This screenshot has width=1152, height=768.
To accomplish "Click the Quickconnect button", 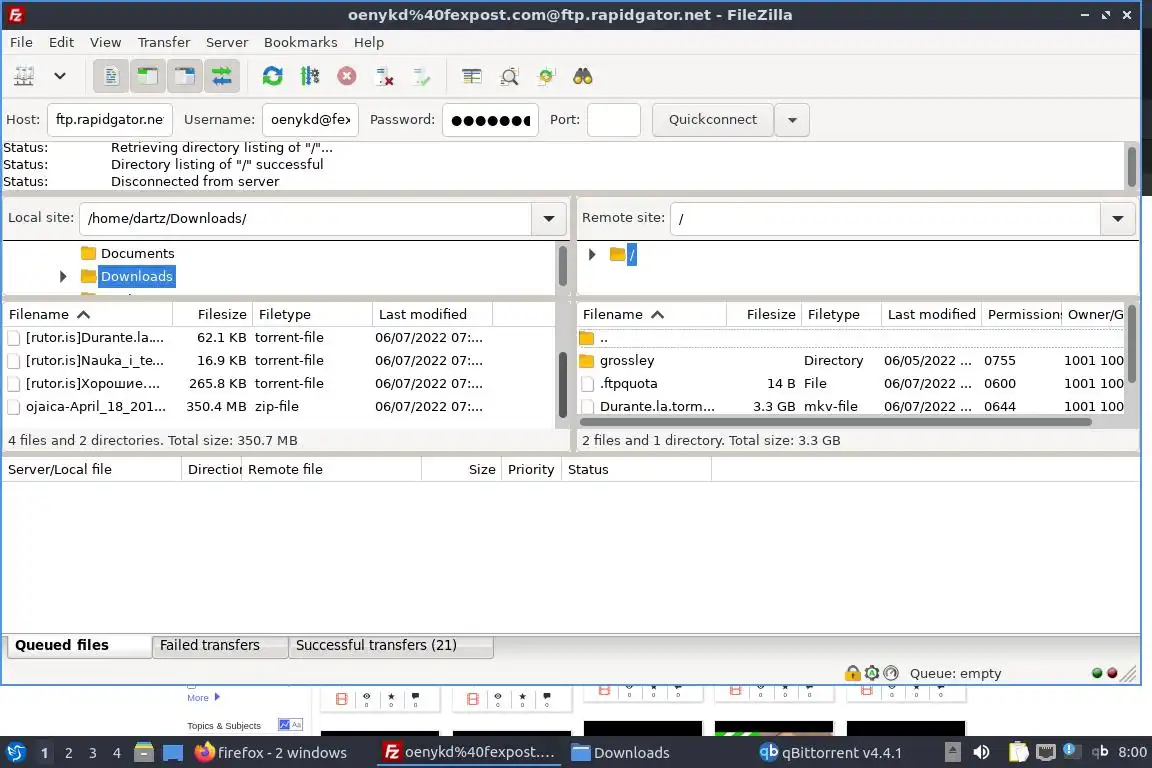I will click(713, 120).
